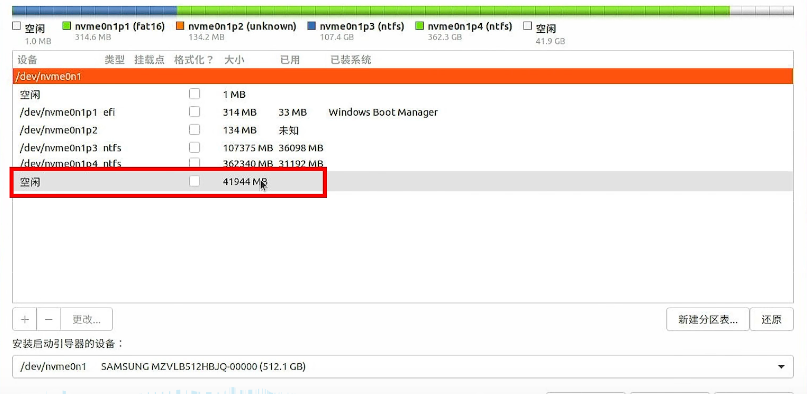807x394 pixels.
Task: Select the /dev/nvme0n1p4 ntfs row
Action: click(403, 164)
